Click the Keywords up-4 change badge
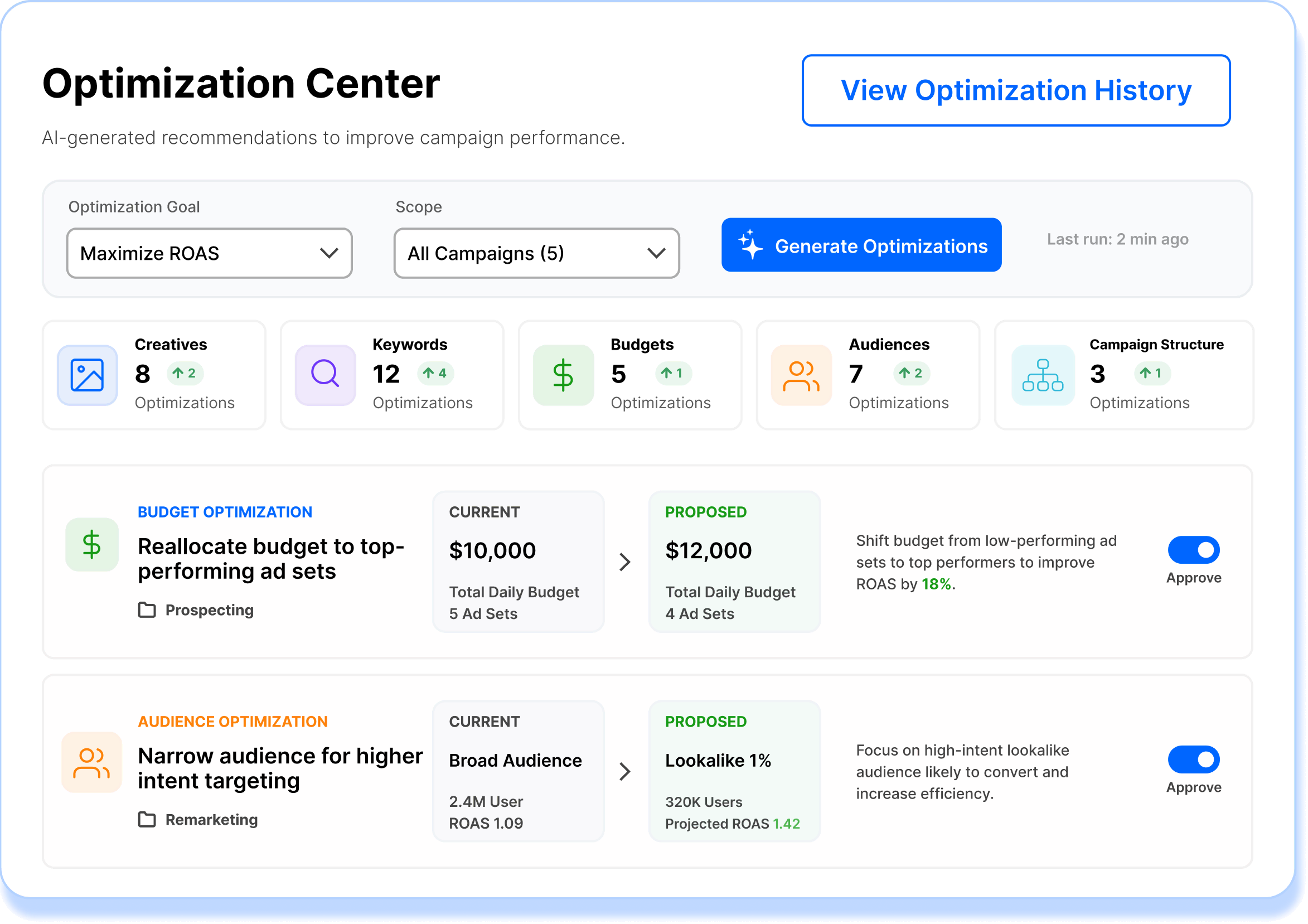The image size is (1308, 924). tap(436, 374)
